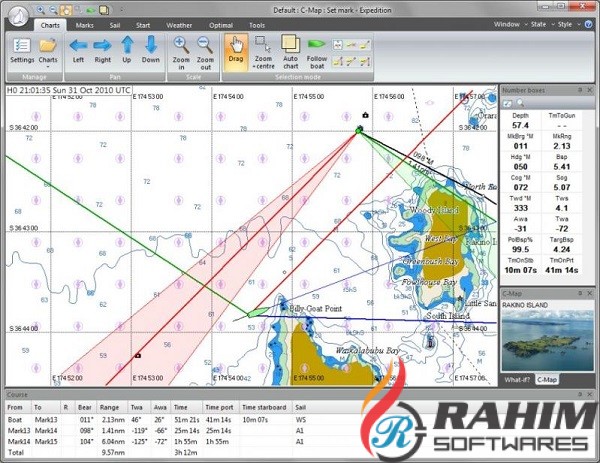Click the Billy Goat Point chart label
Screen dimensions: 600x463
click(315, 308)
